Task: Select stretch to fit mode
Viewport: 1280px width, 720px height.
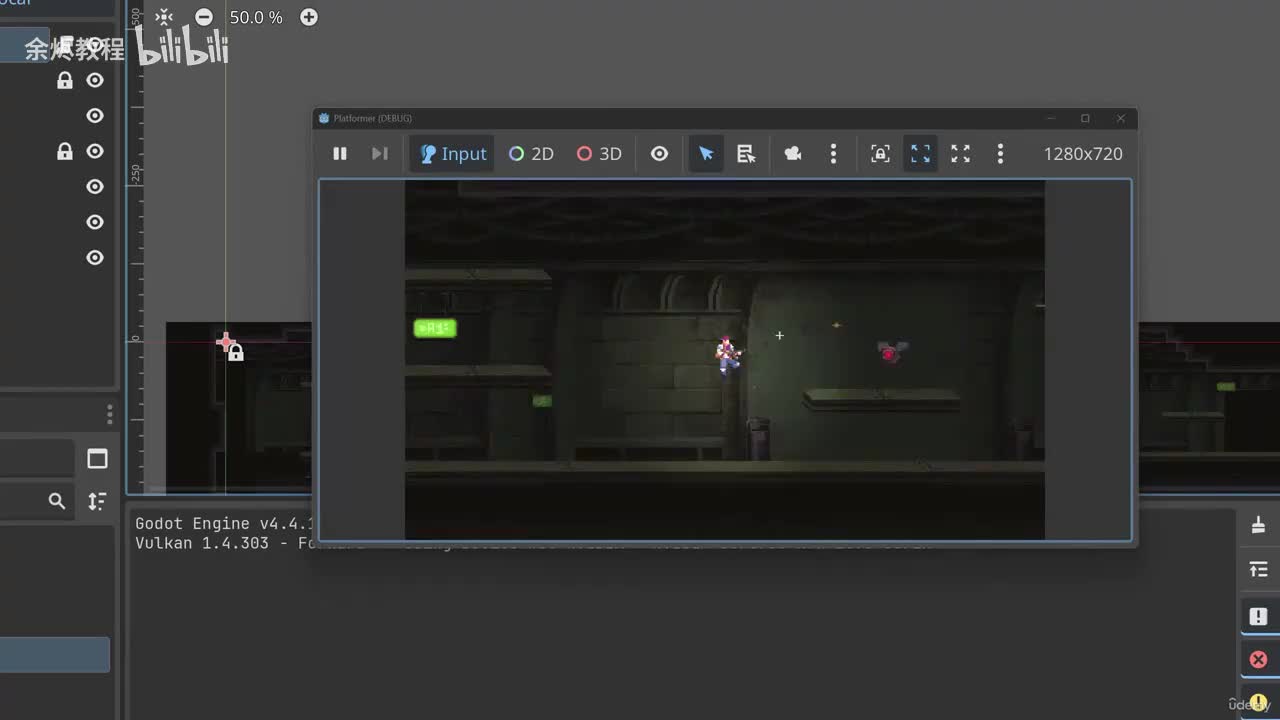Action: pyautogui.click(x=960, y=154)
